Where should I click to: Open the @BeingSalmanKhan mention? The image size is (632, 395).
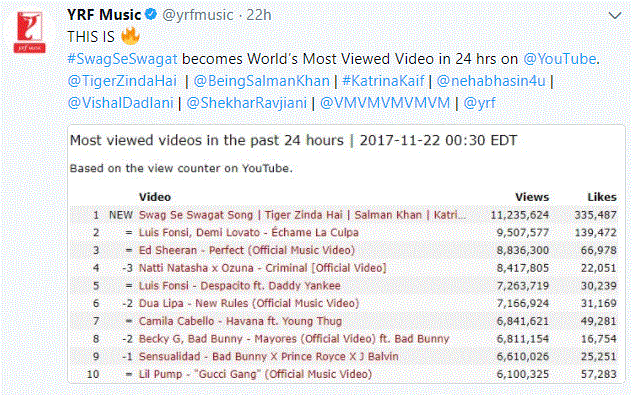click(262, 81)
